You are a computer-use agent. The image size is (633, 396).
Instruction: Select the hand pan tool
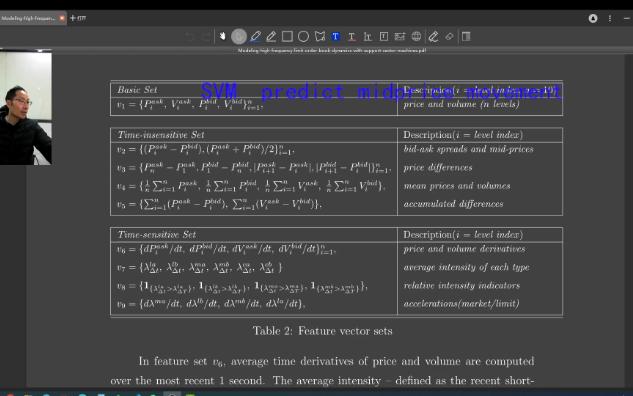[222, 37]
